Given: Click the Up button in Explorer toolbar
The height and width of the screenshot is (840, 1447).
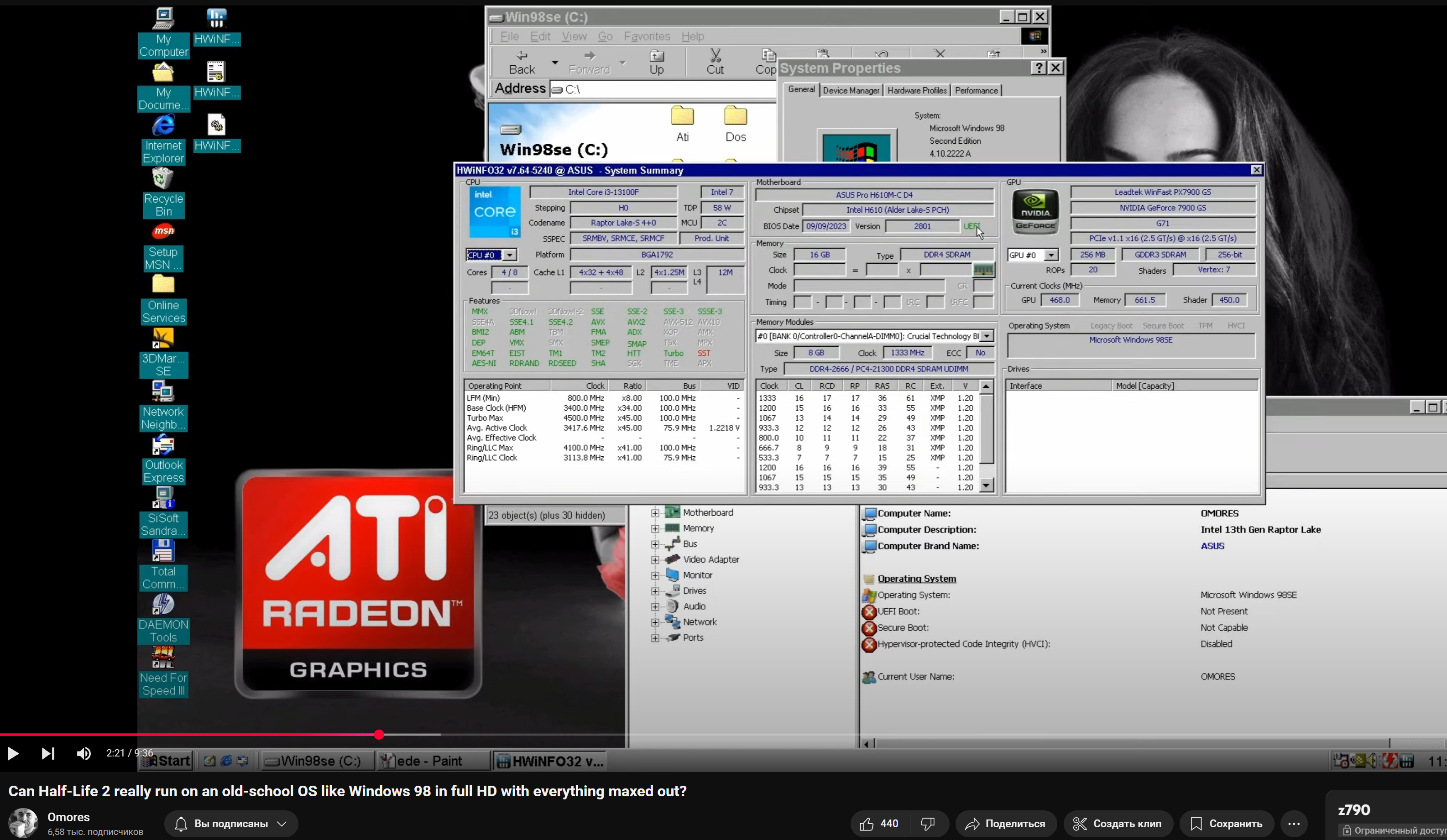Looking at the screenshot, I should pos(657,63).
